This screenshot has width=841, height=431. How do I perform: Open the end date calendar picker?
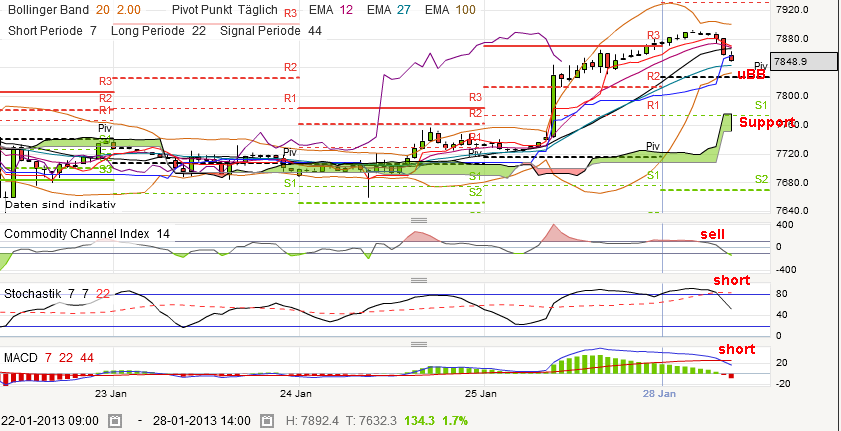tap(268, 420)
